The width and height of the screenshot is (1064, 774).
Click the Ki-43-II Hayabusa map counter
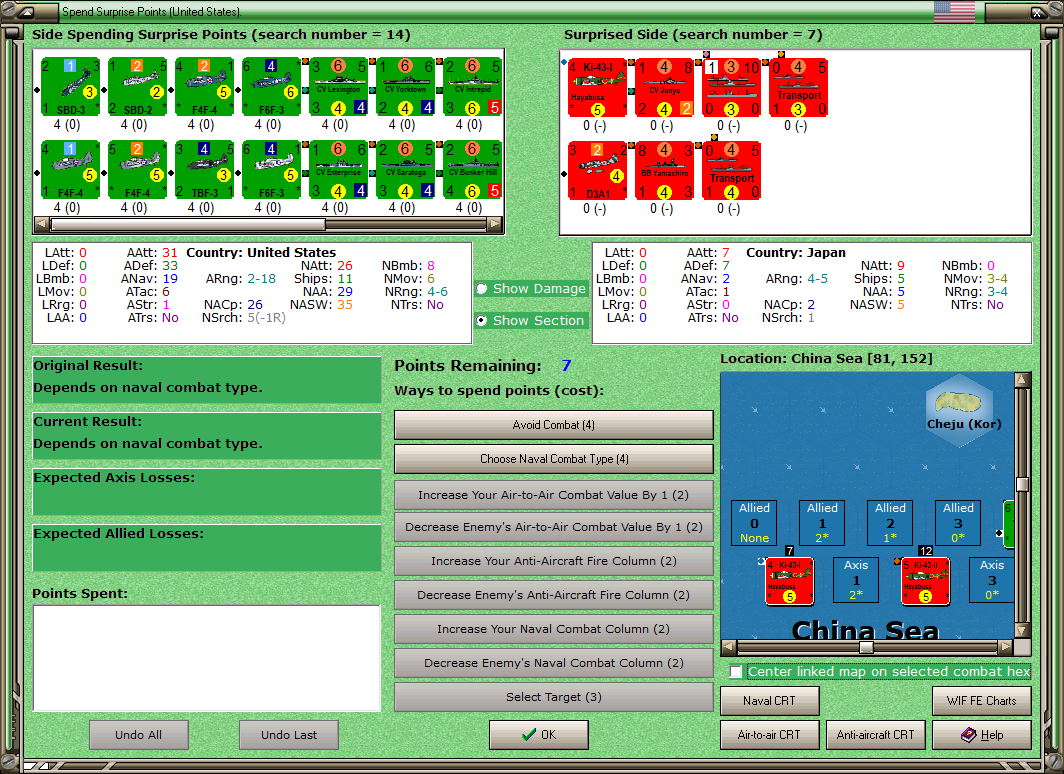[x=926, y=581]
